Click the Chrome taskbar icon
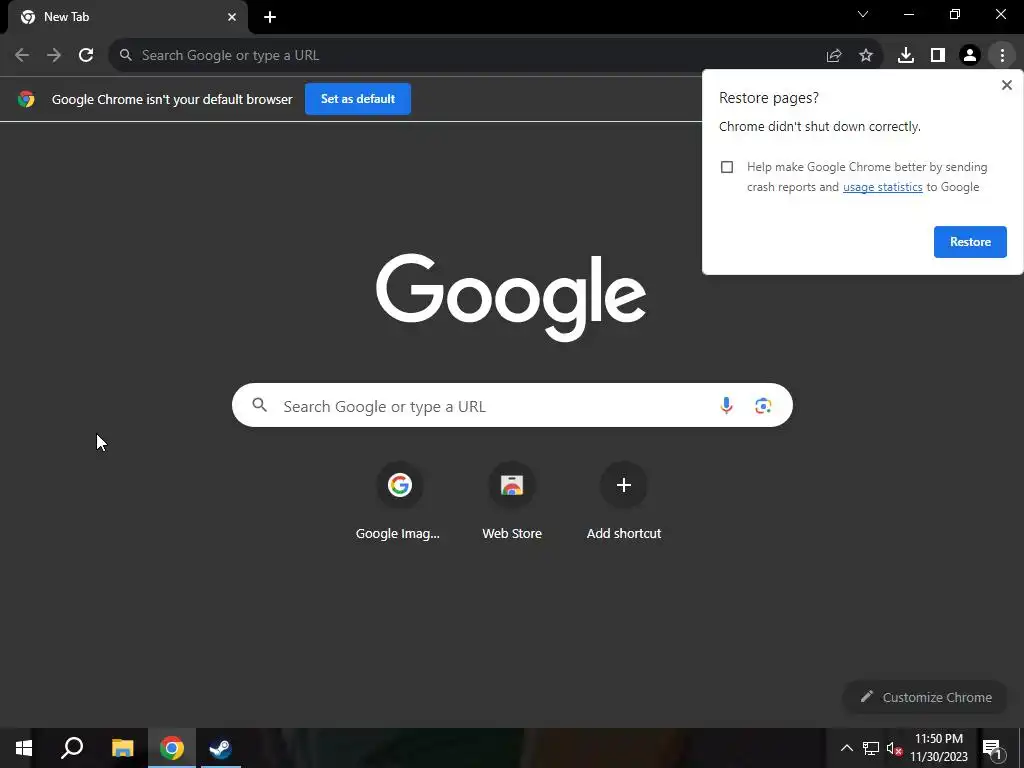This screenshot has height=768, width=1024. pyautogui.click(x=172, y=748)
